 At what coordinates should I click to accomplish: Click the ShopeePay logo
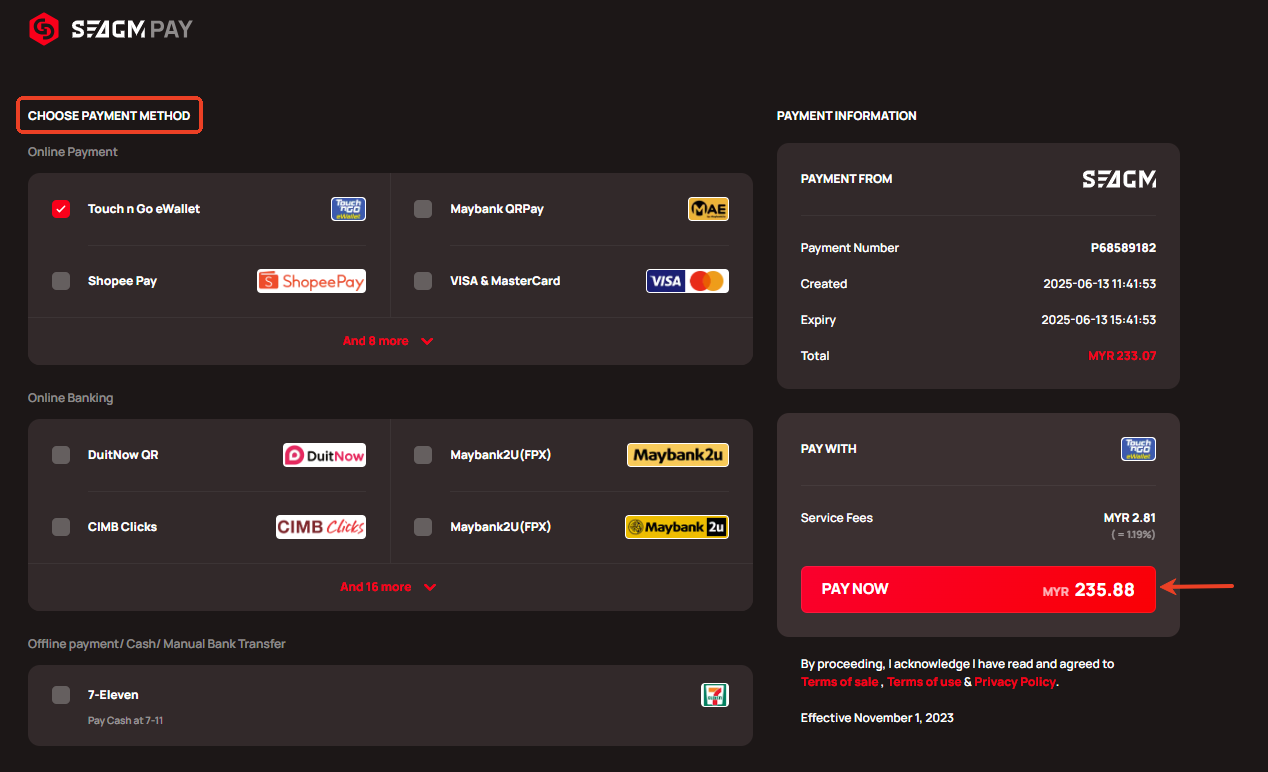click(311, 281)
